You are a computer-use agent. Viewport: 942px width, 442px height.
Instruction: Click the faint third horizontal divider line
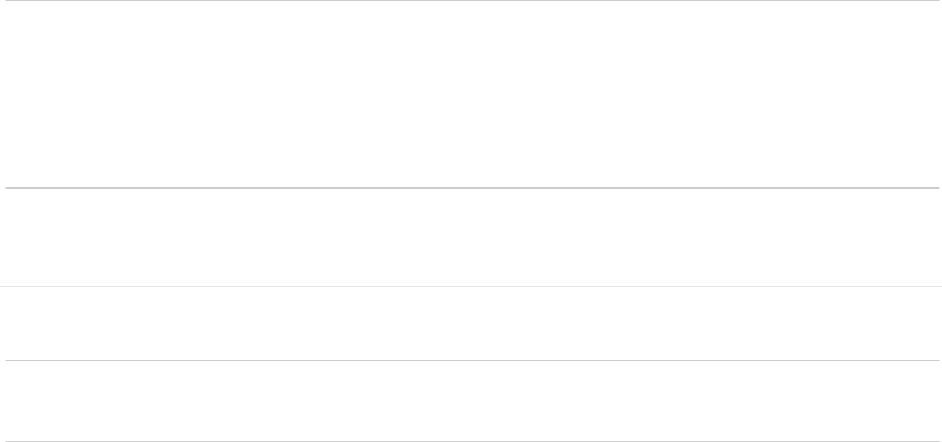point(471,287)
